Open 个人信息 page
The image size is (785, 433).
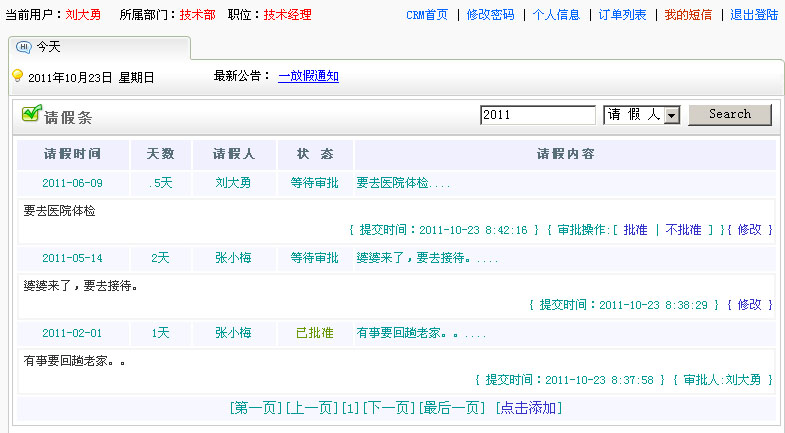pos(556,15)
